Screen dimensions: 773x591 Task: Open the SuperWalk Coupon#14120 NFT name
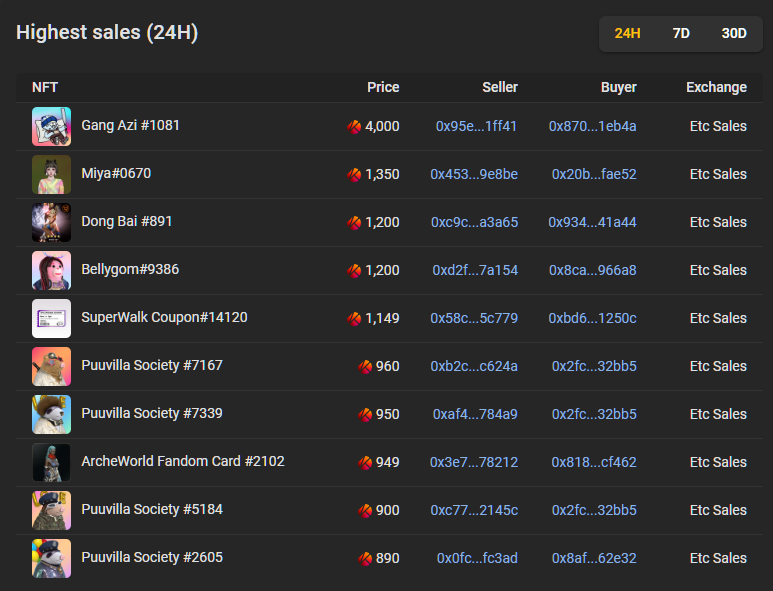[164, 317]
